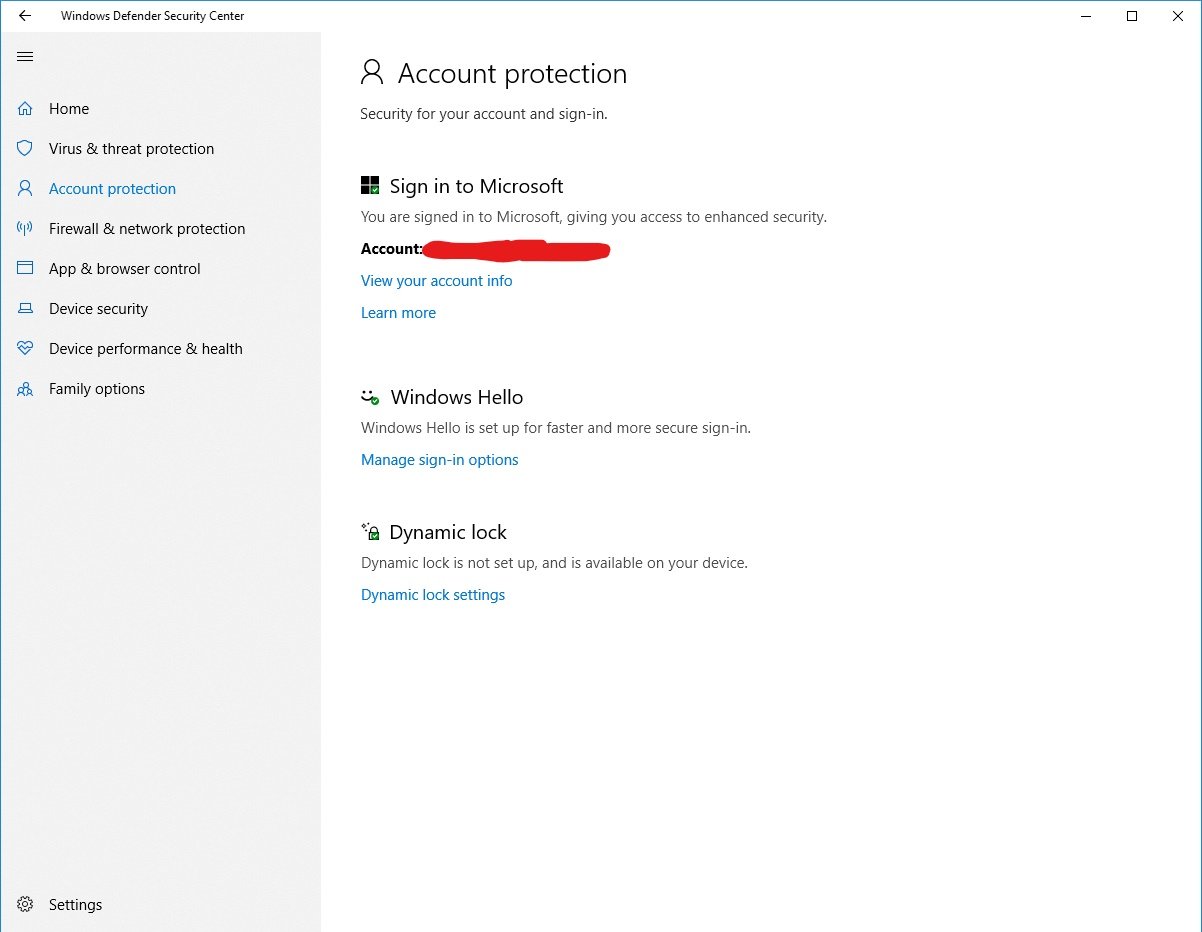Open Dynamic lock settings link

[433, 595]
